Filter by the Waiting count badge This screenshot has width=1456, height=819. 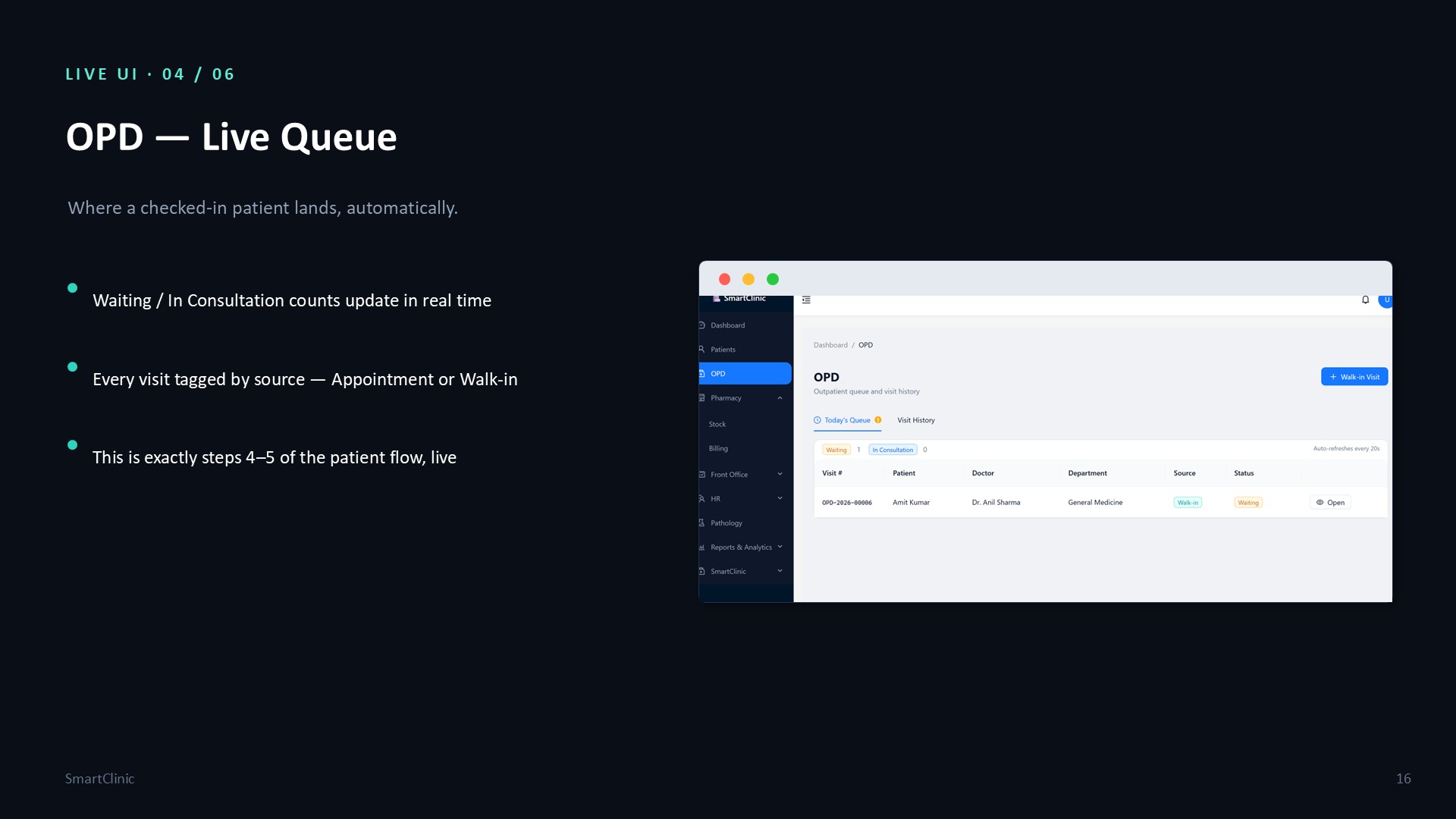click(x=836, y=450)
